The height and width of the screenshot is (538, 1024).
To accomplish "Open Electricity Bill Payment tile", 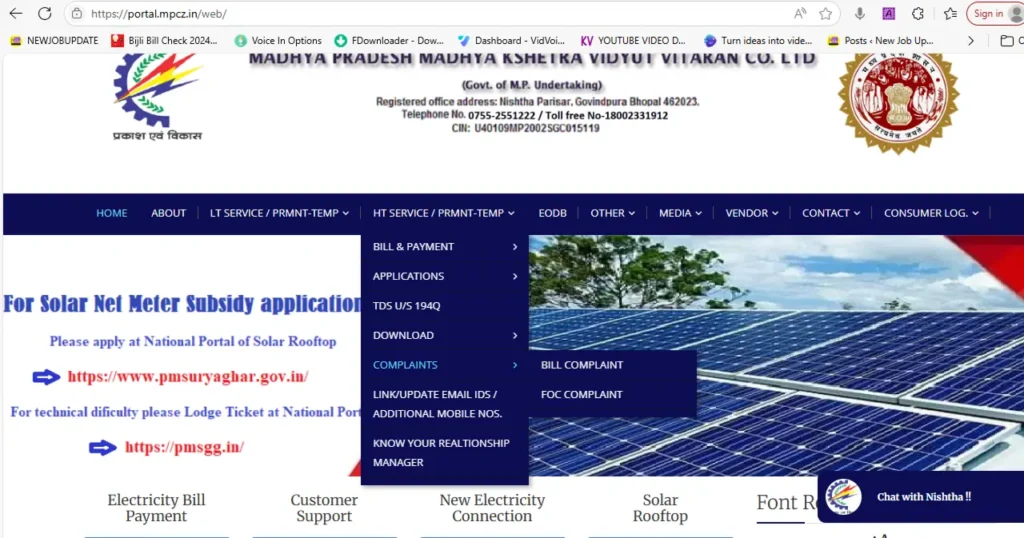I will pyautogui.click(x=156, y=508).
